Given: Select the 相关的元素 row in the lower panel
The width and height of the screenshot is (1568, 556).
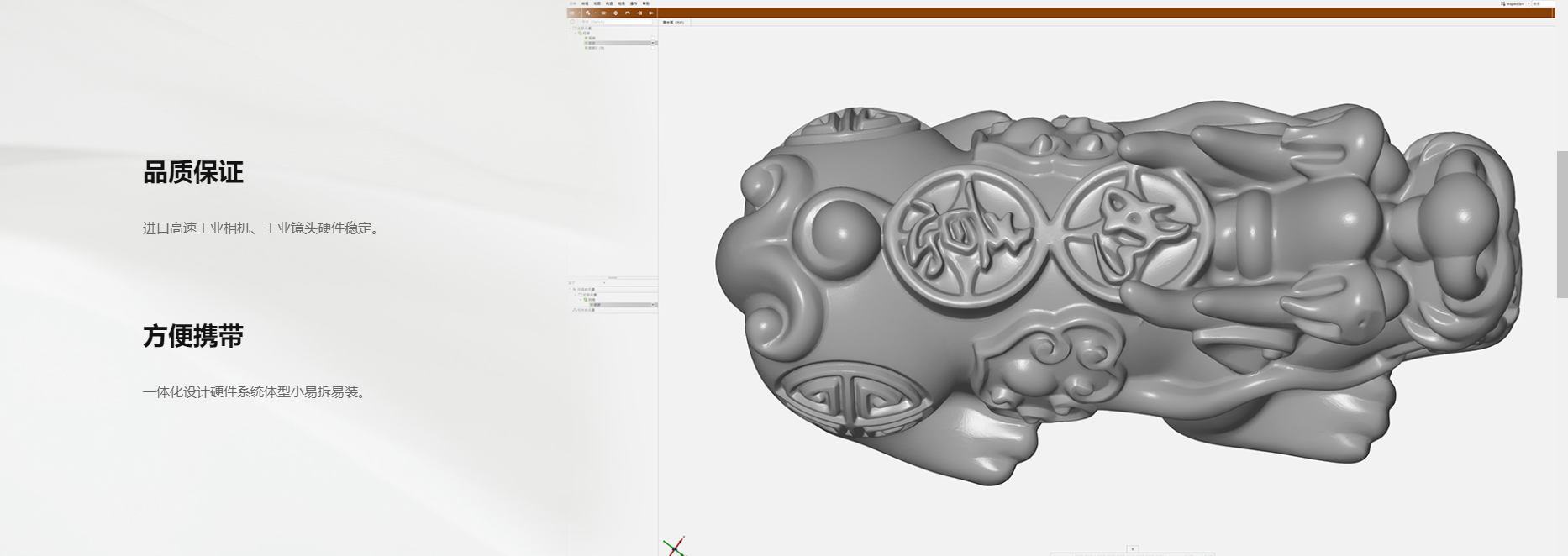Looking at the screenshot, I should 584,310.
